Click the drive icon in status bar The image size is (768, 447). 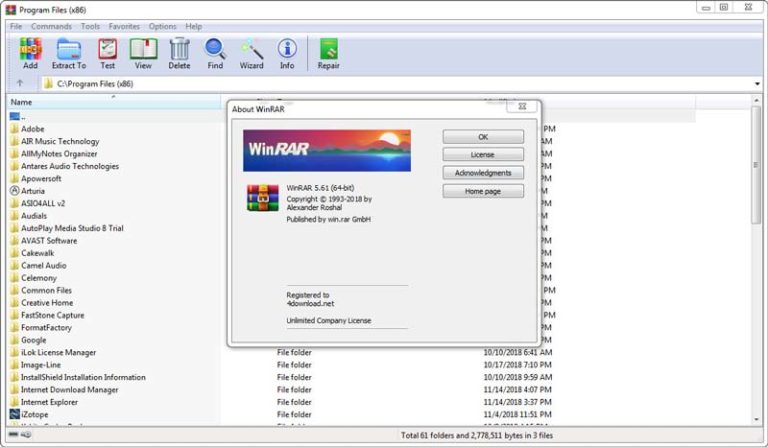point(14,435)
